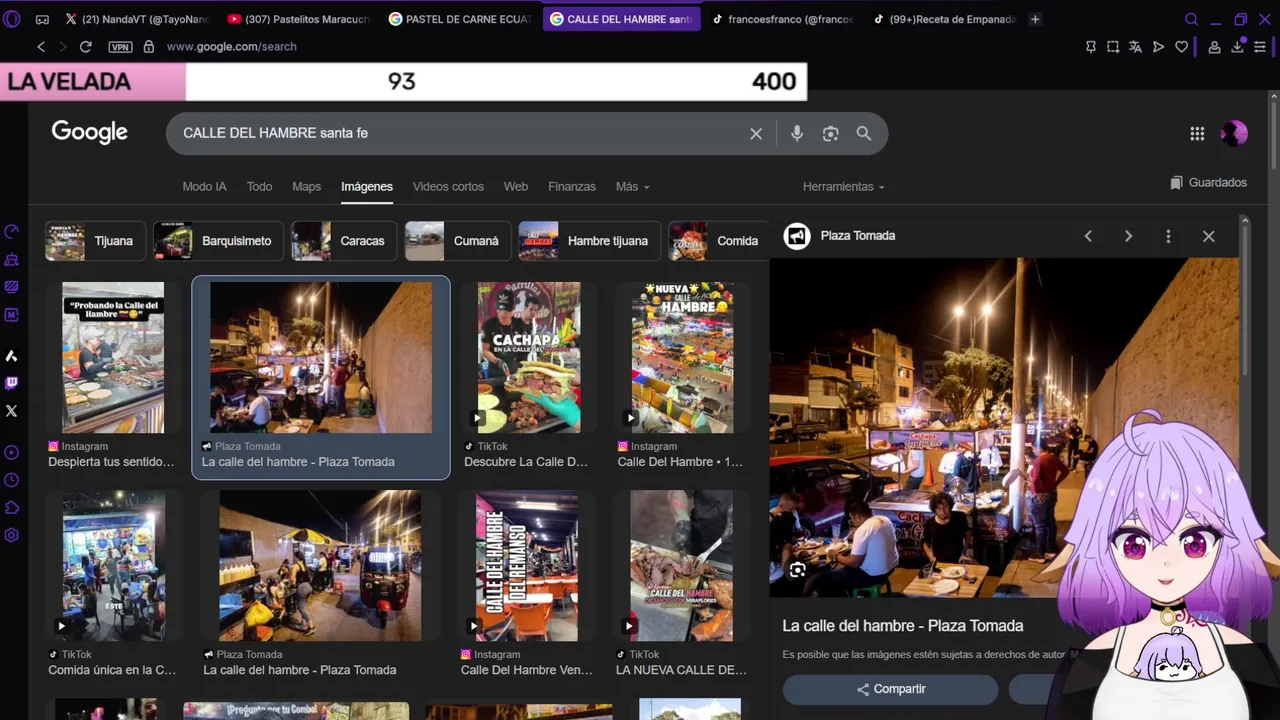Screen dimensions: 1280x720
Task: Switch to Todo results tab
Action: pos(259,187)
